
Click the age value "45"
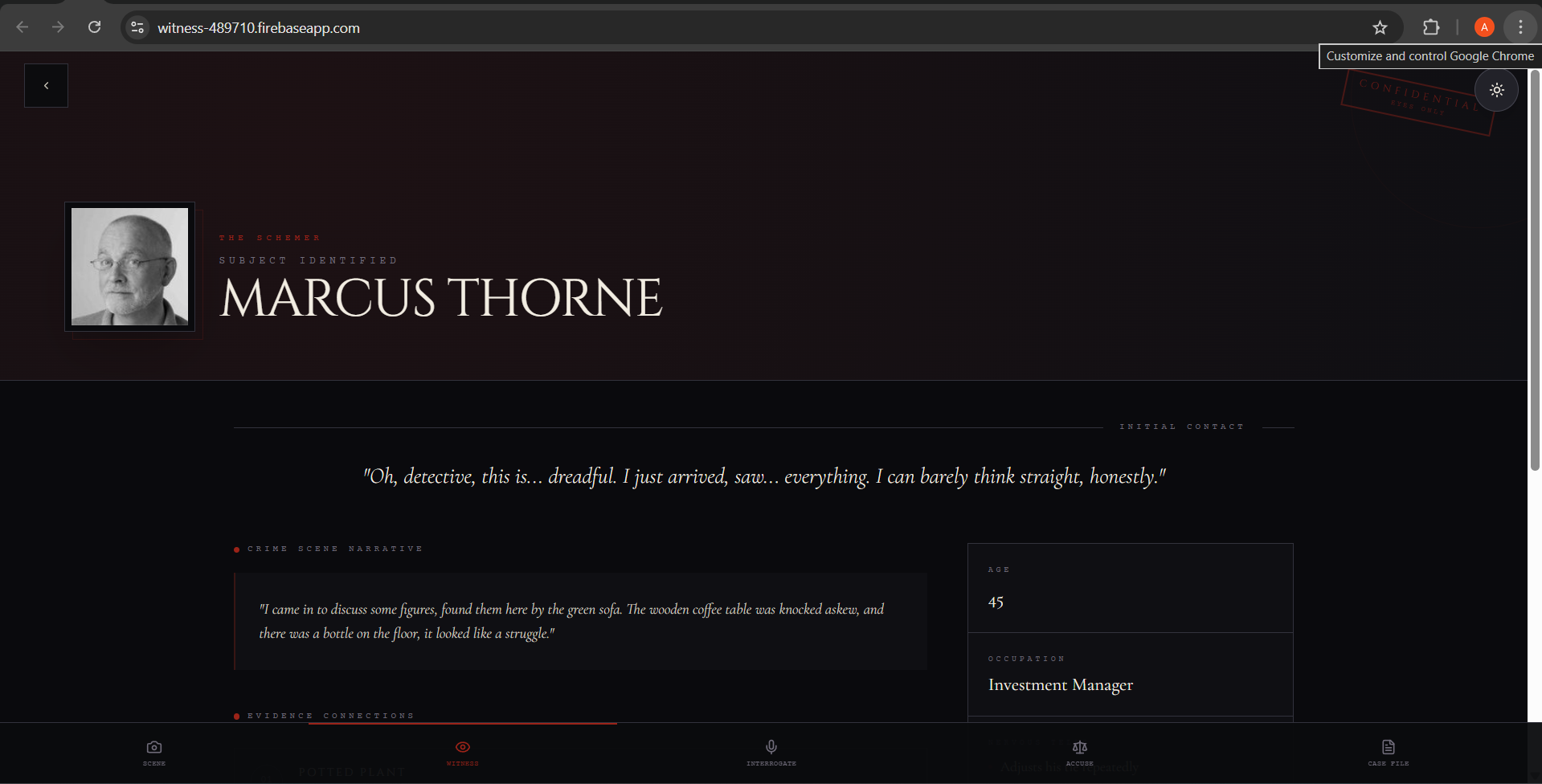tap(996, 602)
